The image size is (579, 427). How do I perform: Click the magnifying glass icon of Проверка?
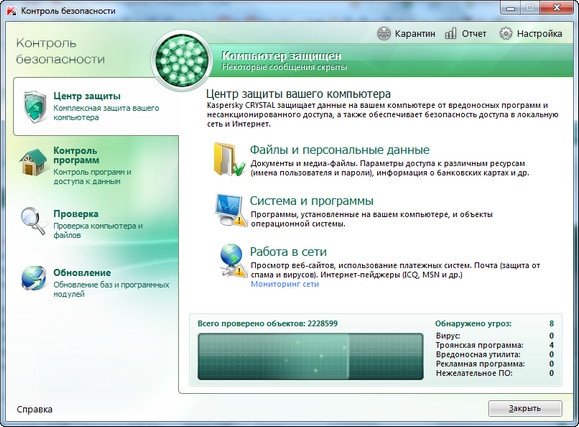(33, 221)
